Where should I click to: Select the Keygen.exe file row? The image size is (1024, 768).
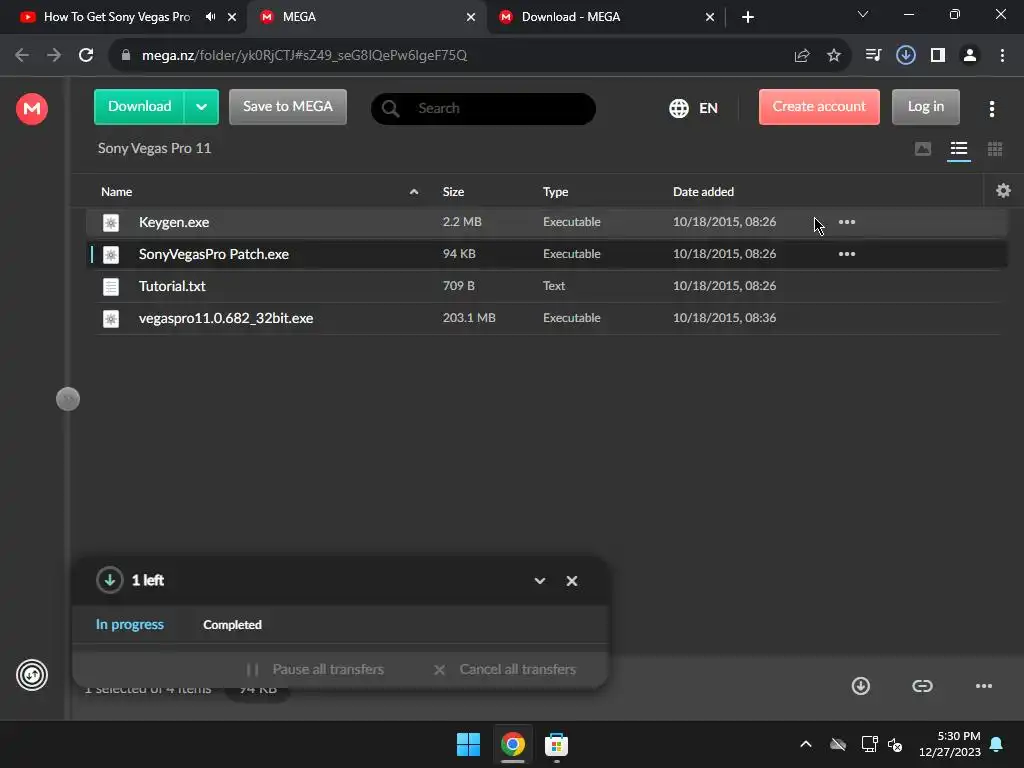click(546, 222)
